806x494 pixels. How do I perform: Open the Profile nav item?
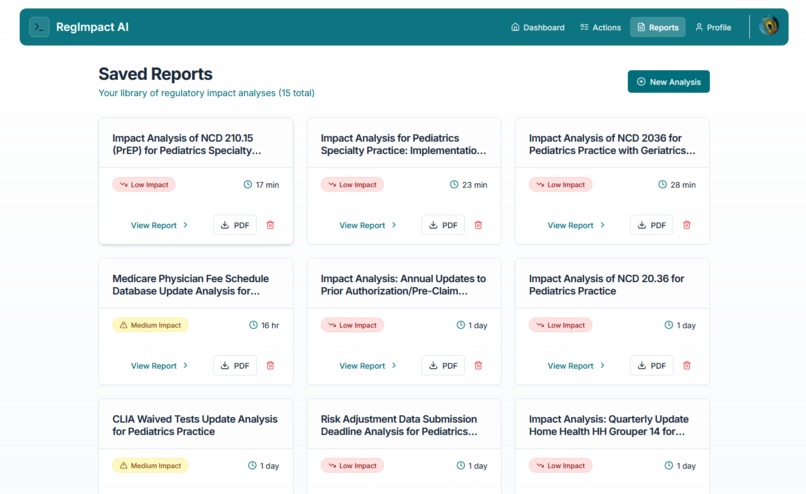pyautogui.click(x=713, y=27)
